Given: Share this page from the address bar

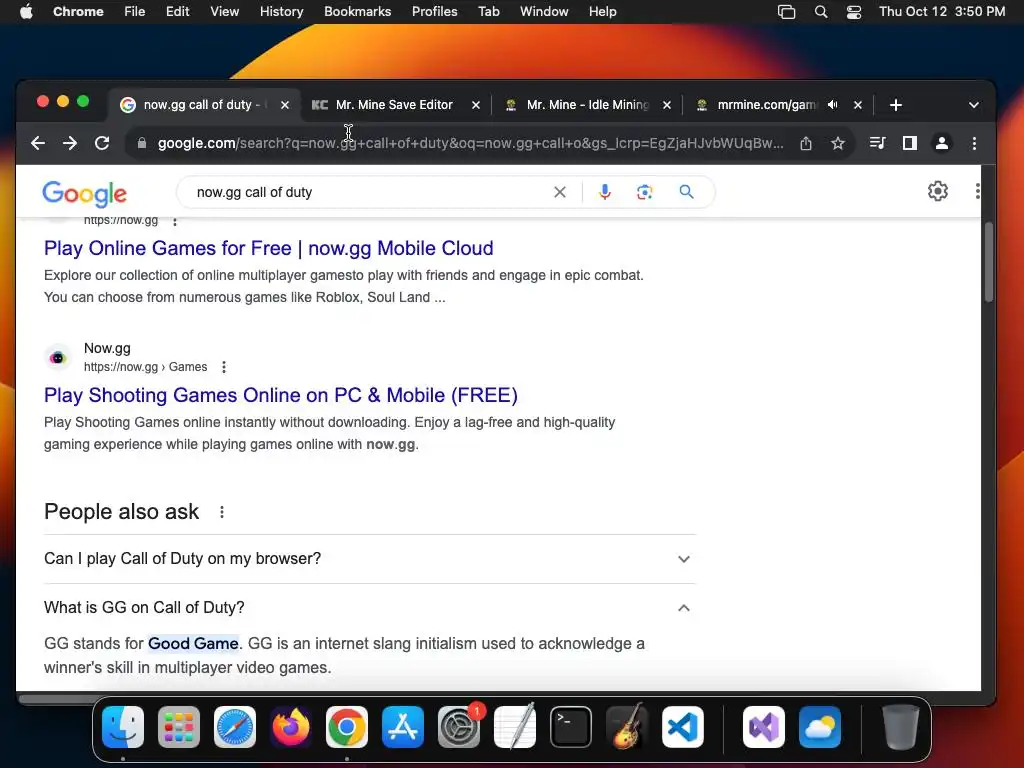Looking at the screenshot, I should [806, 143].
